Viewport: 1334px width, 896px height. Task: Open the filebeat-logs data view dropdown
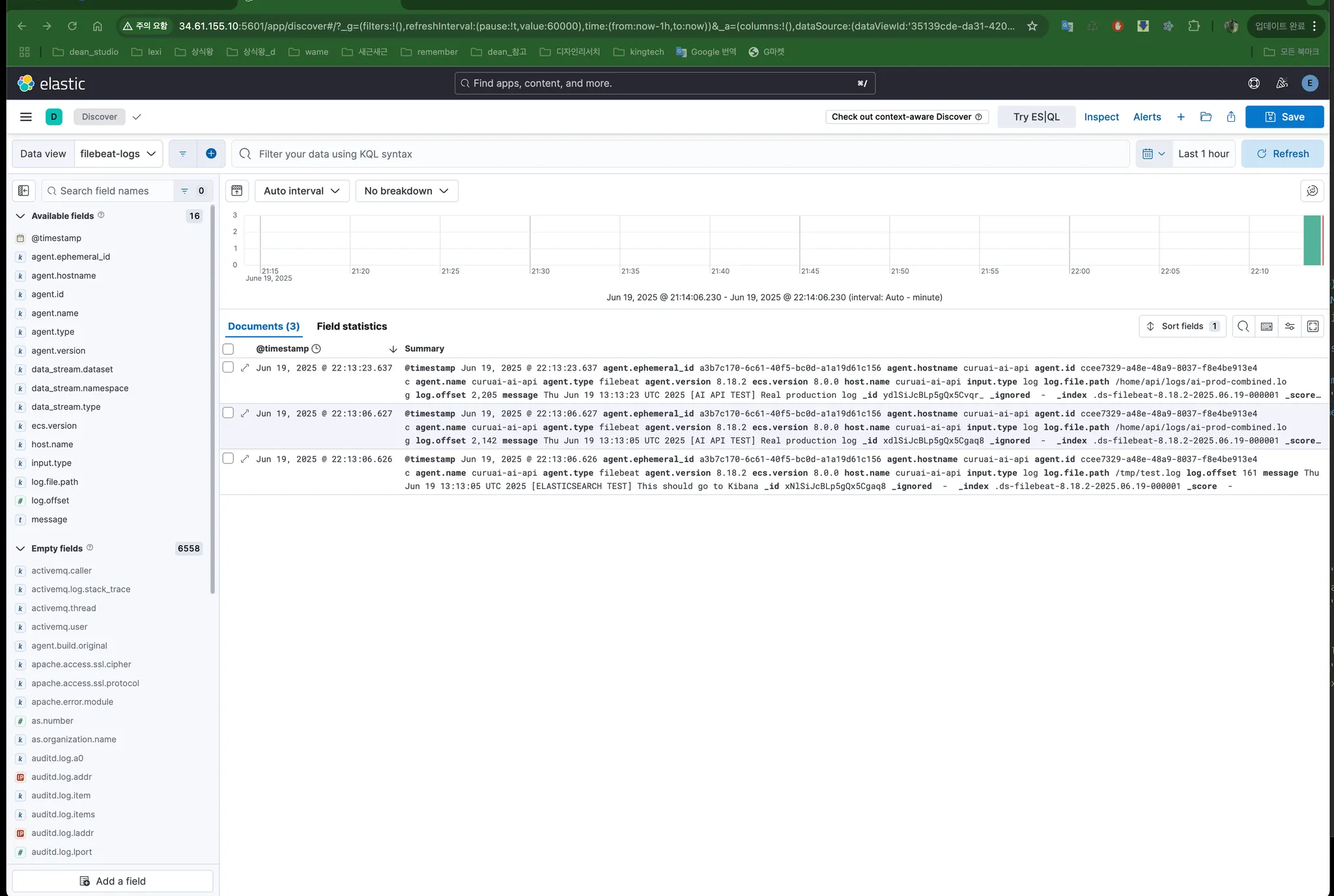118,154
